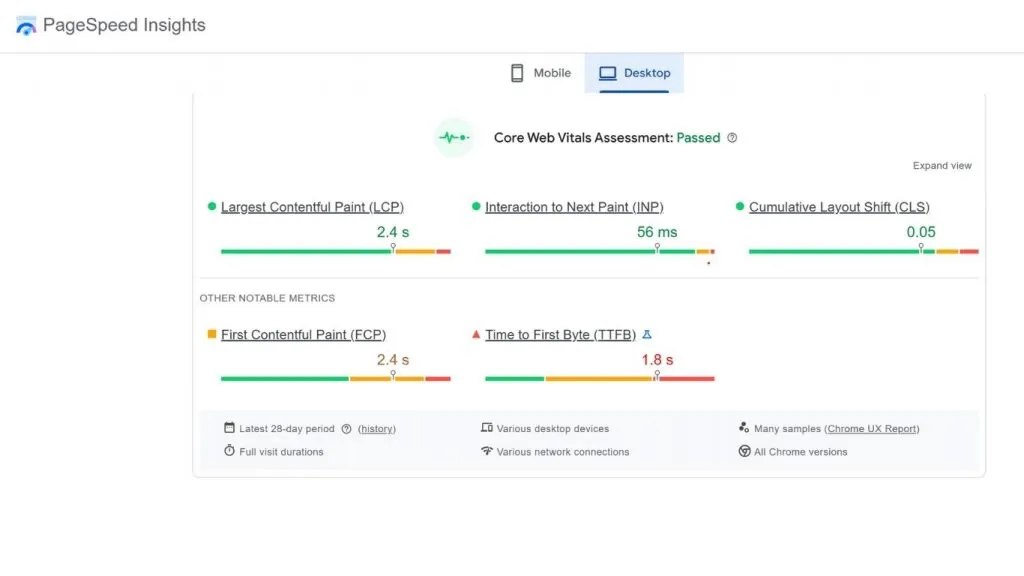Viewport: 1024px width, 576px height.
Task: Click red triangle indicator next to TTFB
Action: (x=476, y=334)
